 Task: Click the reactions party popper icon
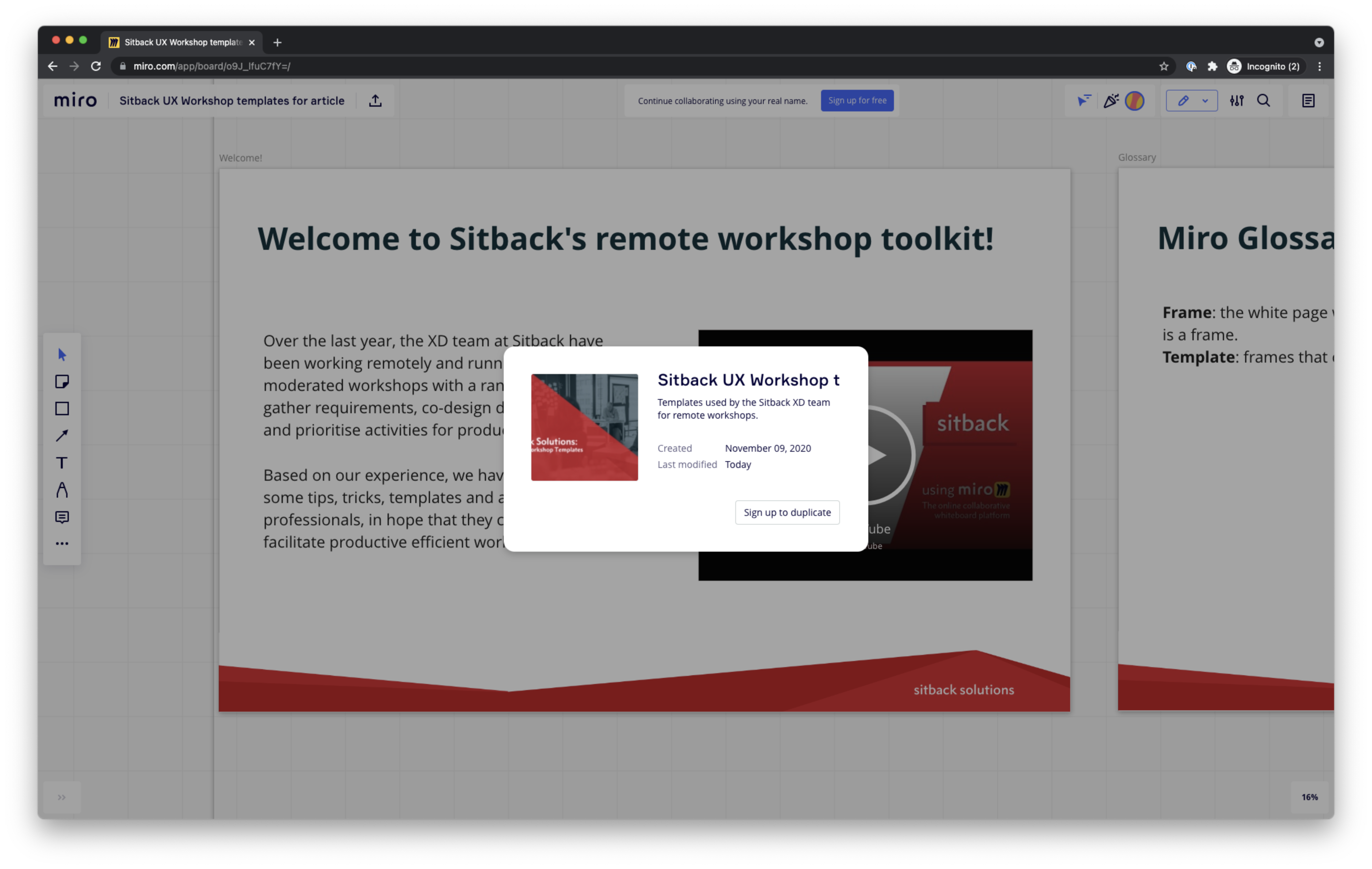point(1110,101)
